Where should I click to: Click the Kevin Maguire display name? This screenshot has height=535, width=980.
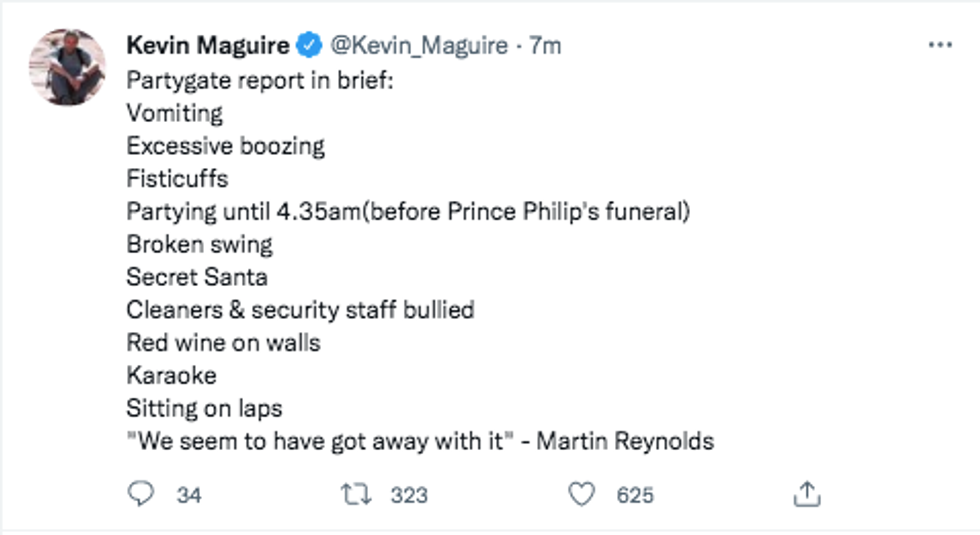208,46
